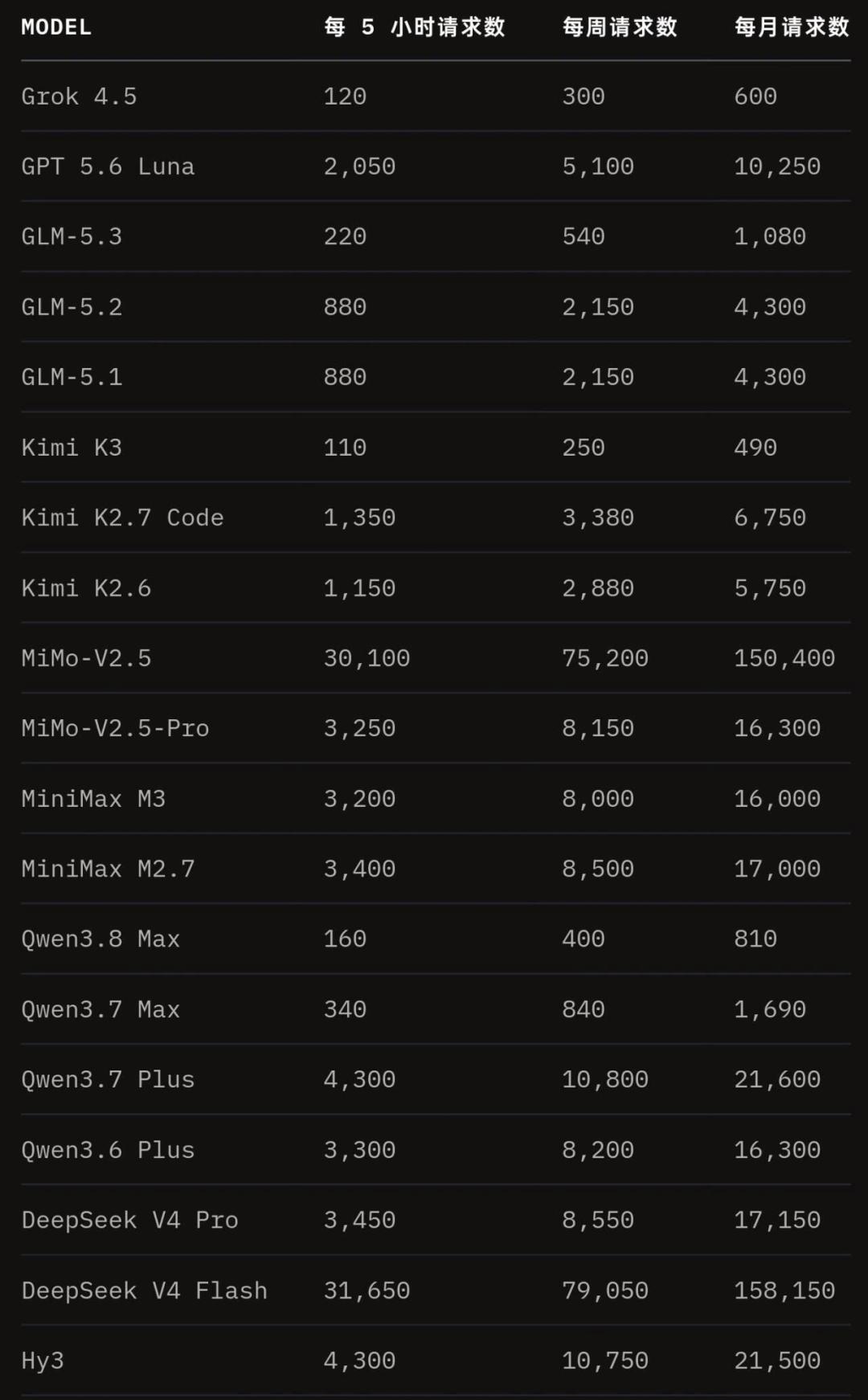Click the GLM-5.3 model name
This screenshot has width=868, height=1400.
click(72, 237)
